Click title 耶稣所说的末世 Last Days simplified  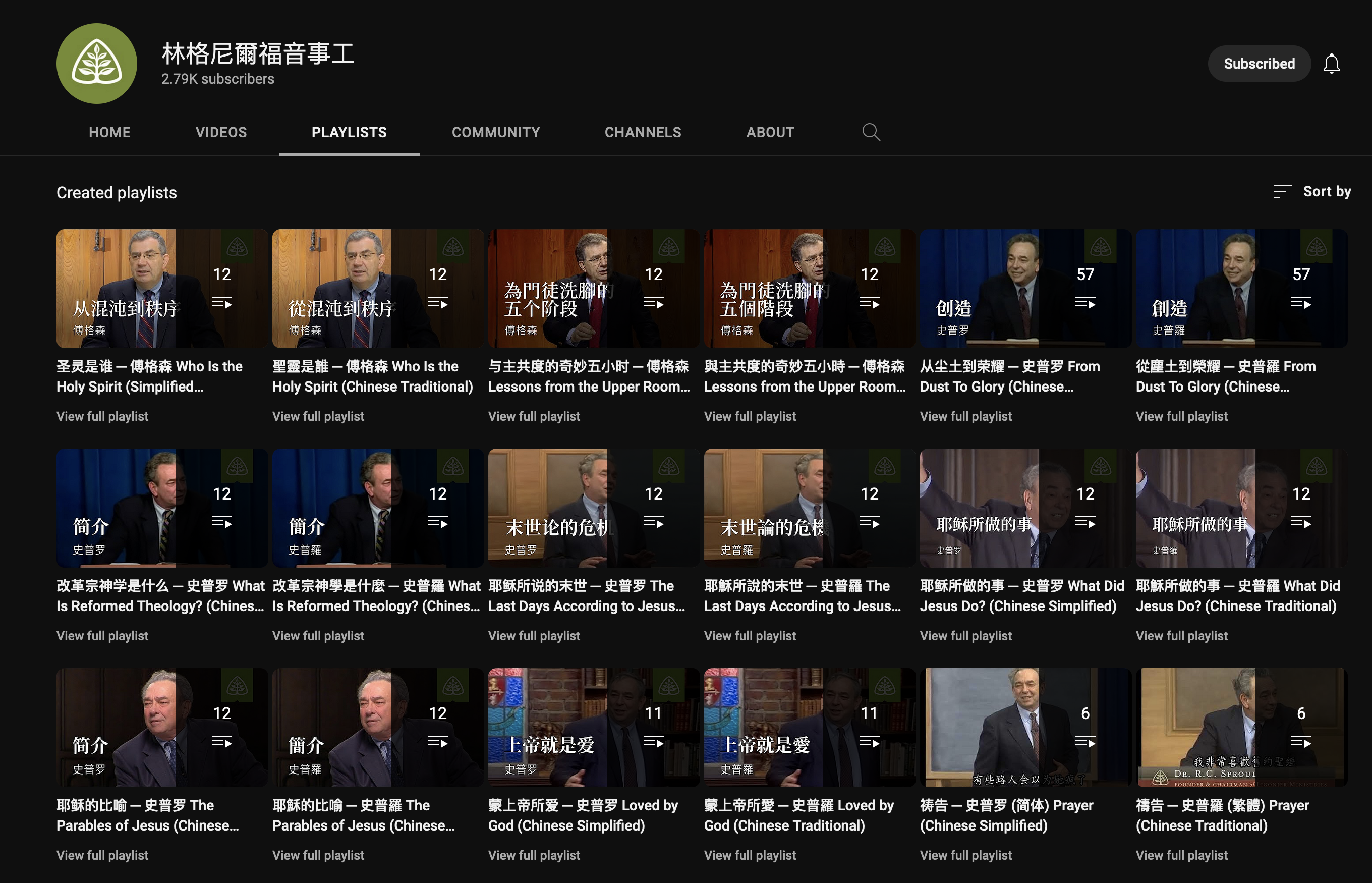click(587, 596)
